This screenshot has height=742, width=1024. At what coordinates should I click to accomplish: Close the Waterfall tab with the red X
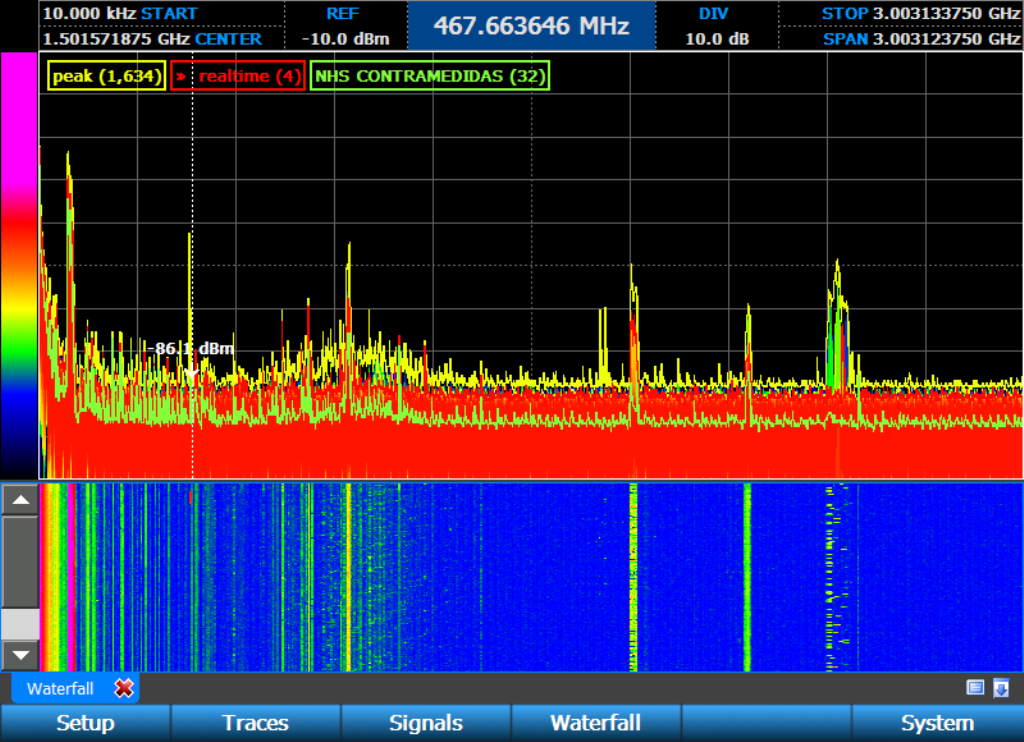pos(124,688)
